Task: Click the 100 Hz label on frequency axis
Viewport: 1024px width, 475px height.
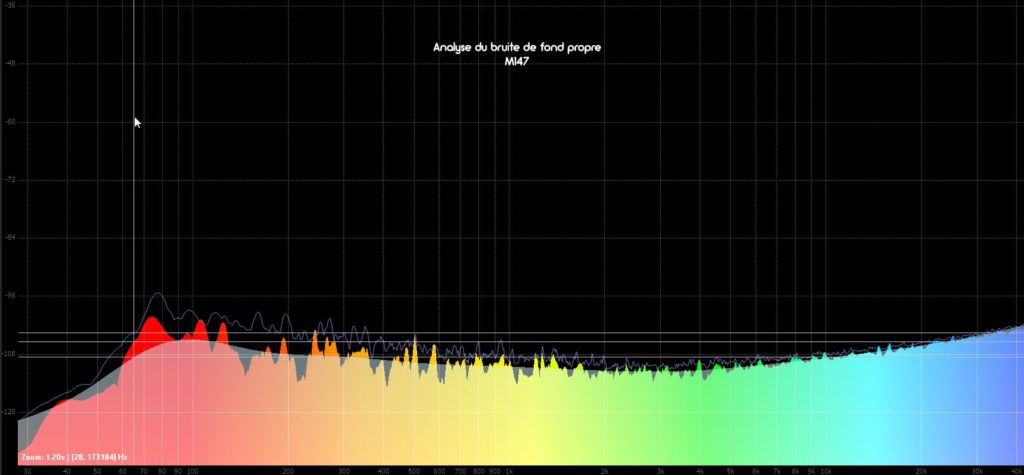Action: [192, 469]
